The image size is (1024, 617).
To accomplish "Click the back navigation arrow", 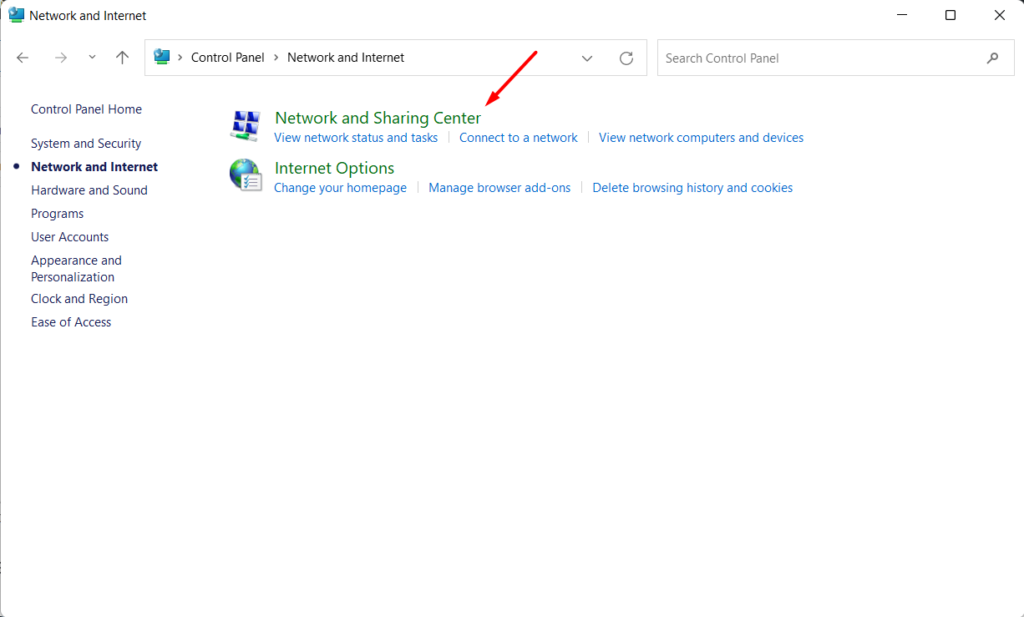I will 22,58.
